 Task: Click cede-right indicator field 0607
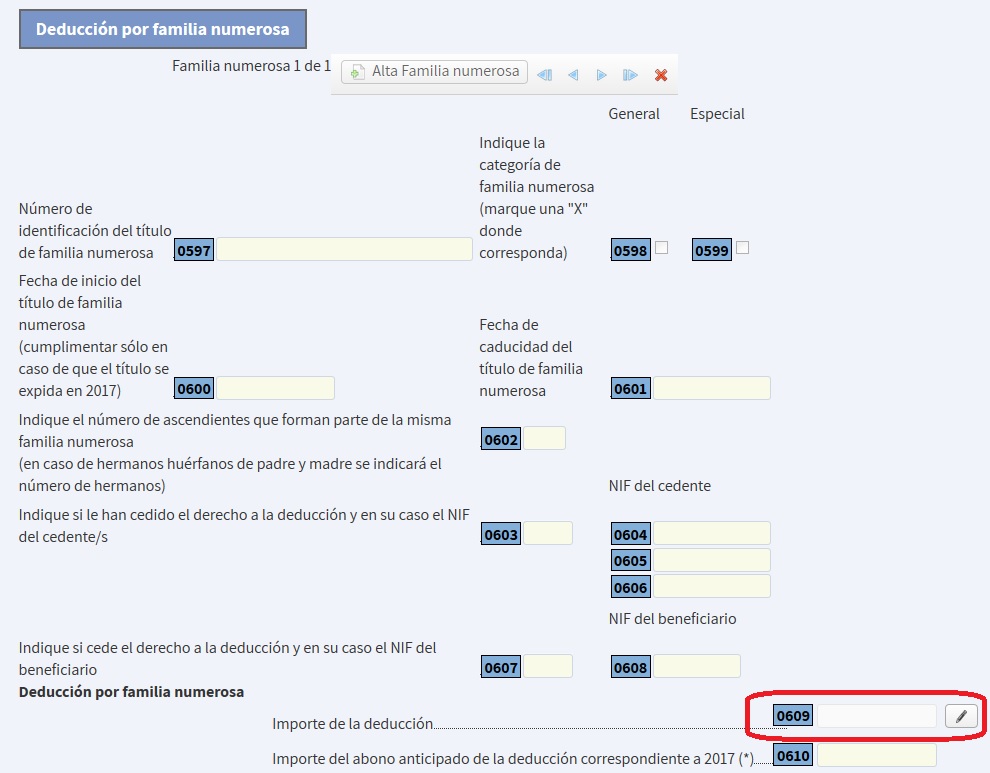click(x=547, y=666)
